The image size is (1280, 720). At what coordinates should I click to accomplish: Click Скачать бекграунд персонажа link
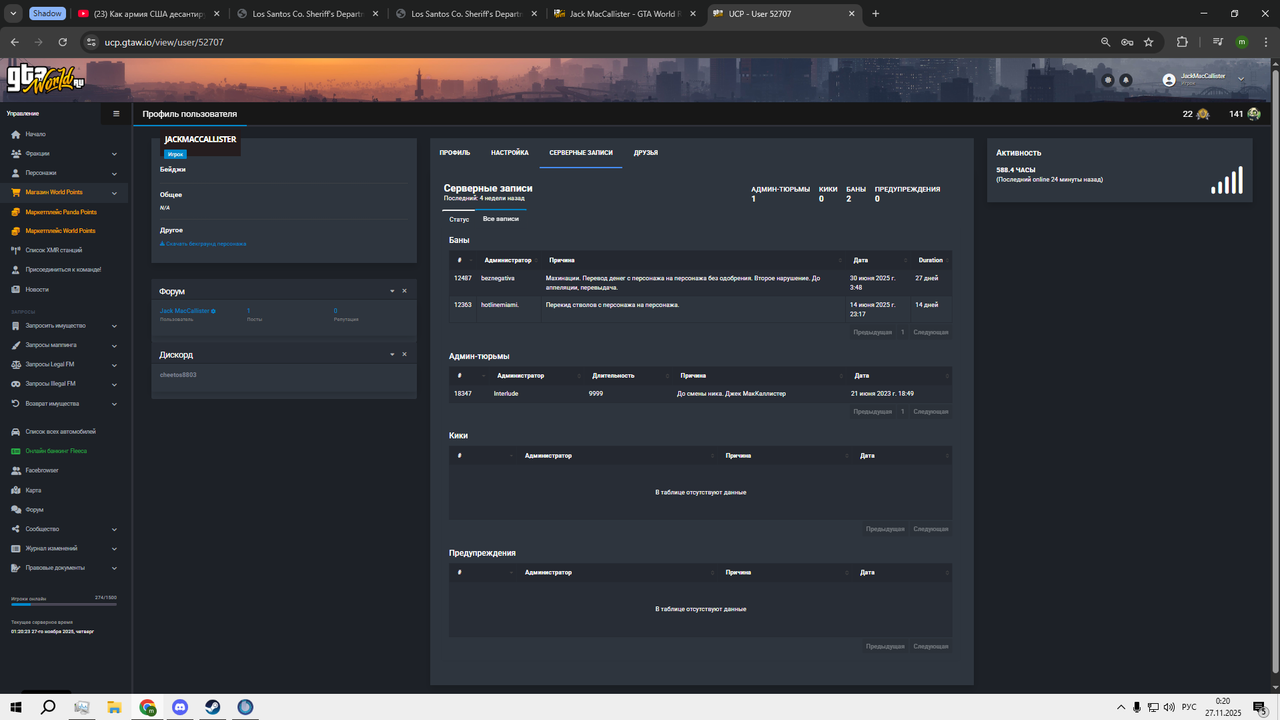(x=203, y=244)
